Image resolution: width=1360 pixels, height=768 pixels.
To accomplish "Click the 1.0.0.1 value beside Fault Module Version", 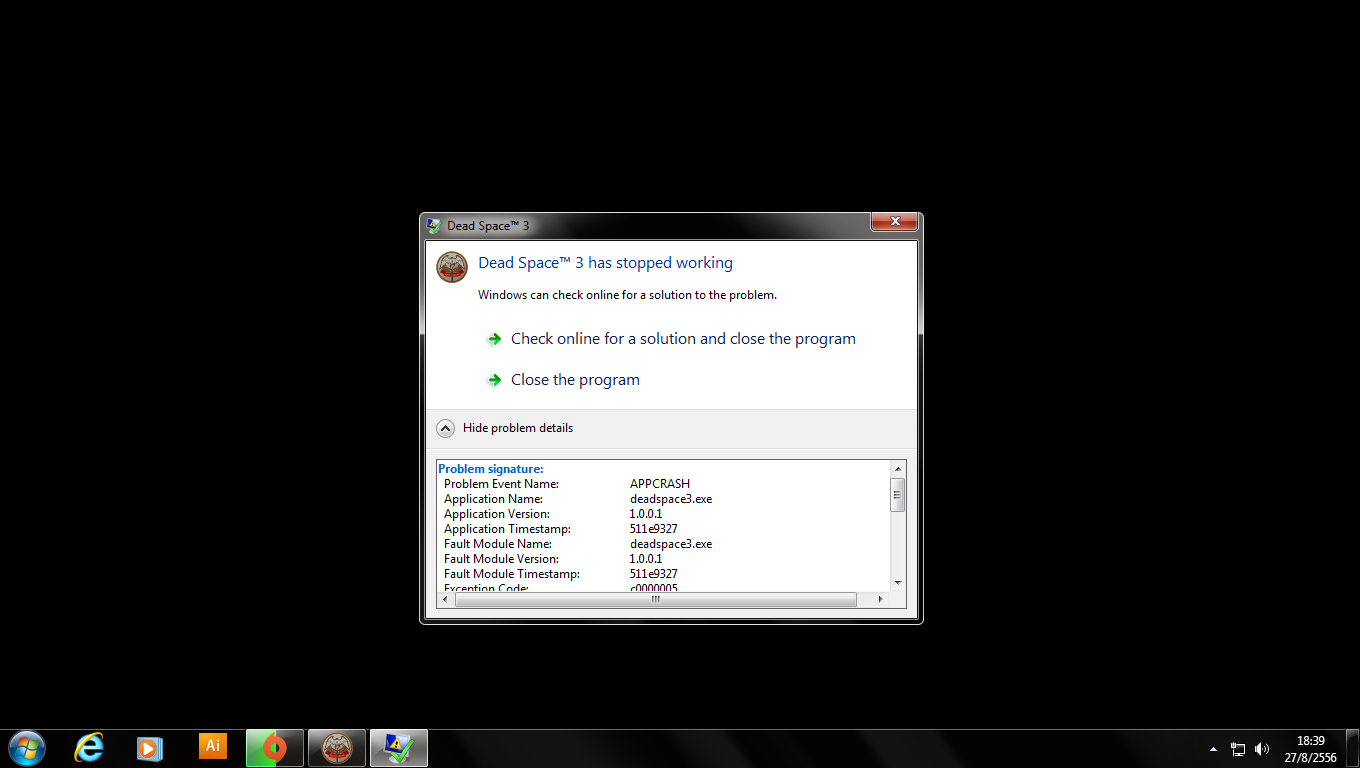I will [646, 559].
